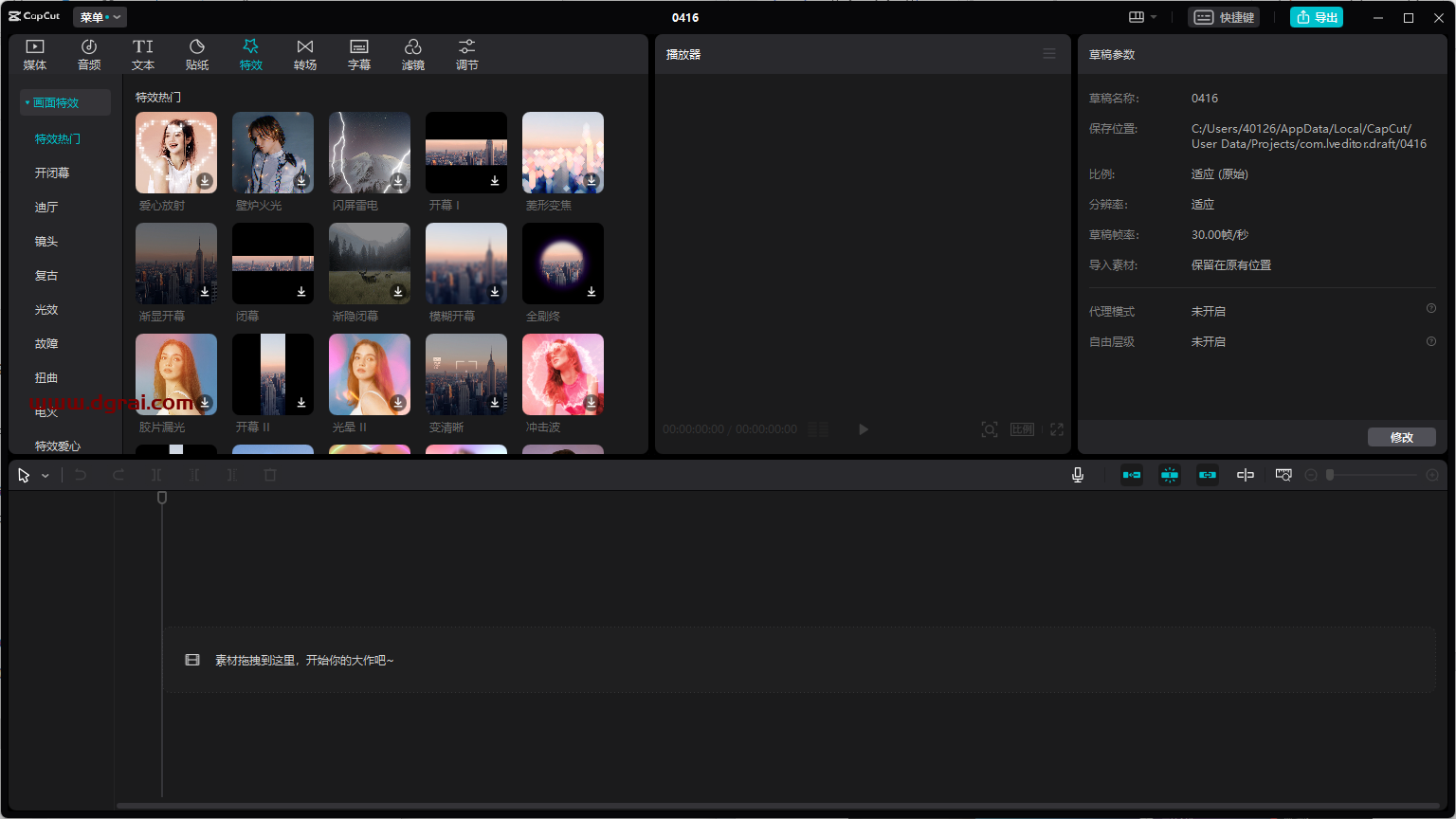Click the timeline zoom slider
The height and width of the screenshot is (819, 1456).
click(x=1372, y=475)
